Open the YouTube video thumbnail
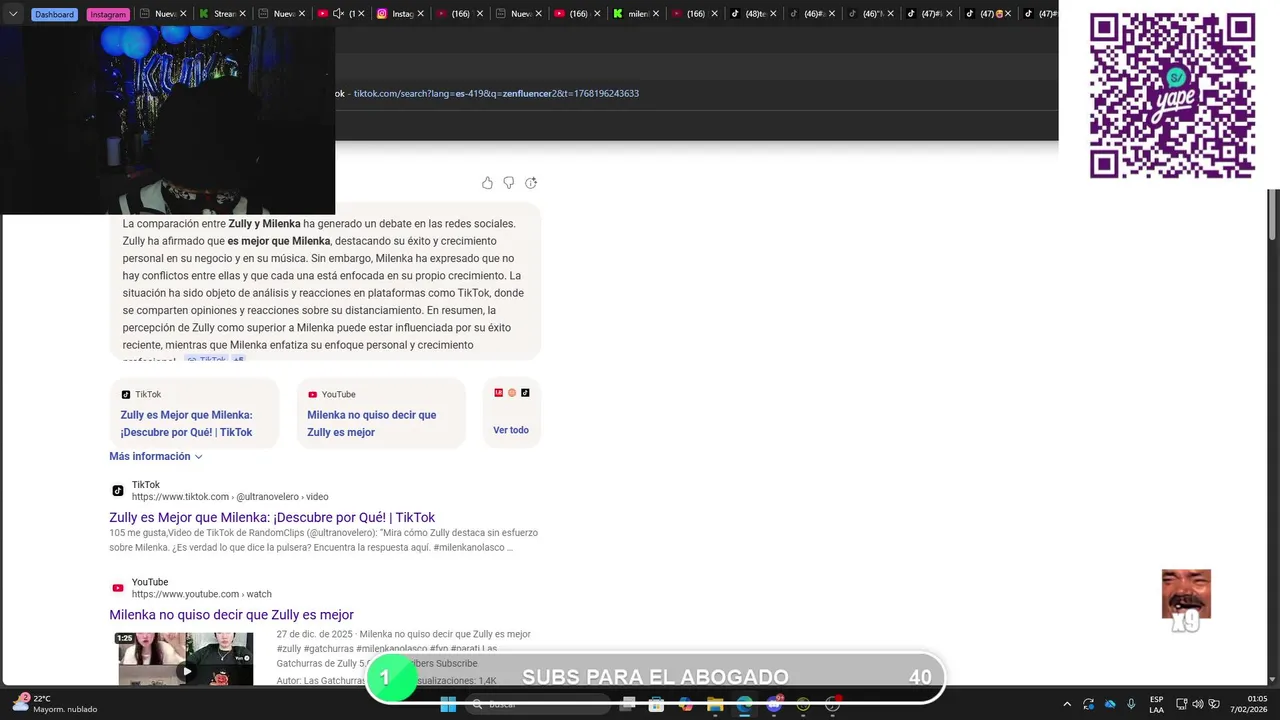 pos(186,658)
